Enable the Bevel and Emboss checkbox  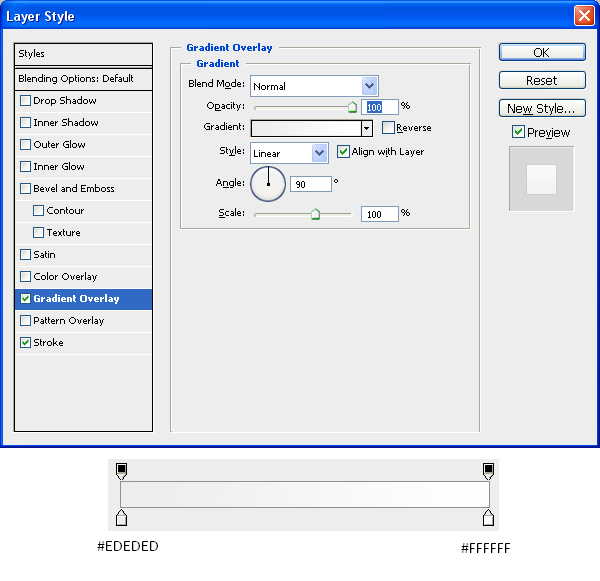tap(25, 189)
